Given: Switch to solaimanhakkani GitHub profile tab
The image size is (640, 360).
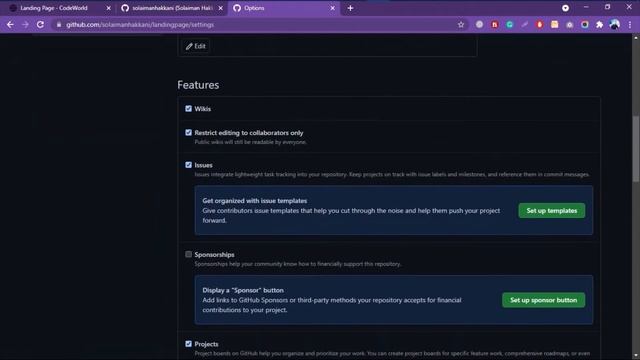Looking at the screenshot, I should pyautogui.click(x=171, y=8).
